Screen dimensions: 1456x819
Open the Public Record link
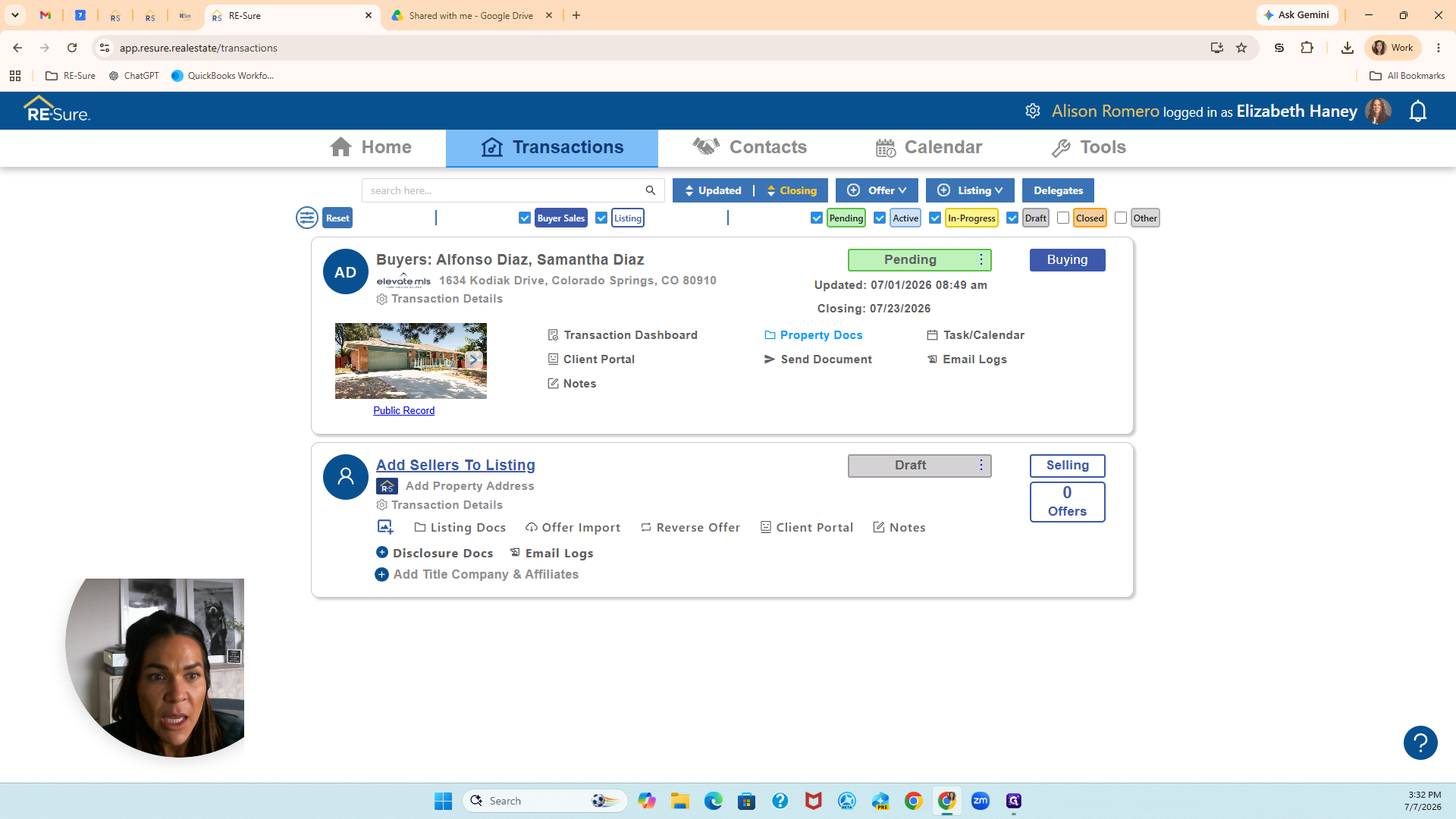tap(403, 410)
